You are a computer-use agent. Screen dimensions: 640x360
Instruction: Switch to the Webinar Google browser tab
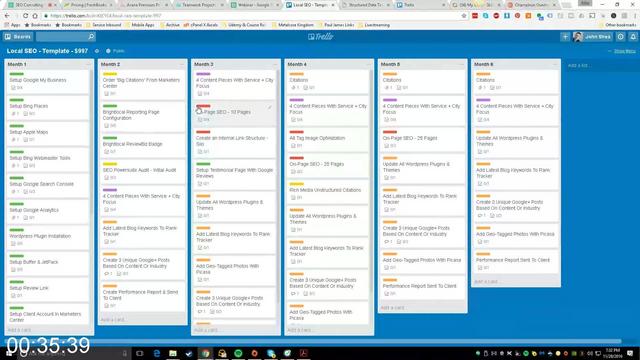(x=254, y=5)
